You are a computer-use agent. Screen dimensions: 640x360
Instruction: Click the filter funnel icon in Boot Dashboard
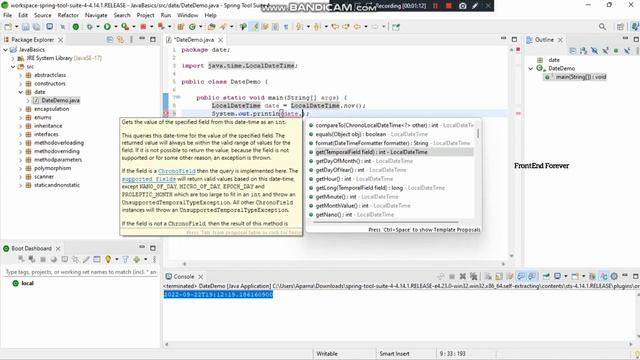125,259
